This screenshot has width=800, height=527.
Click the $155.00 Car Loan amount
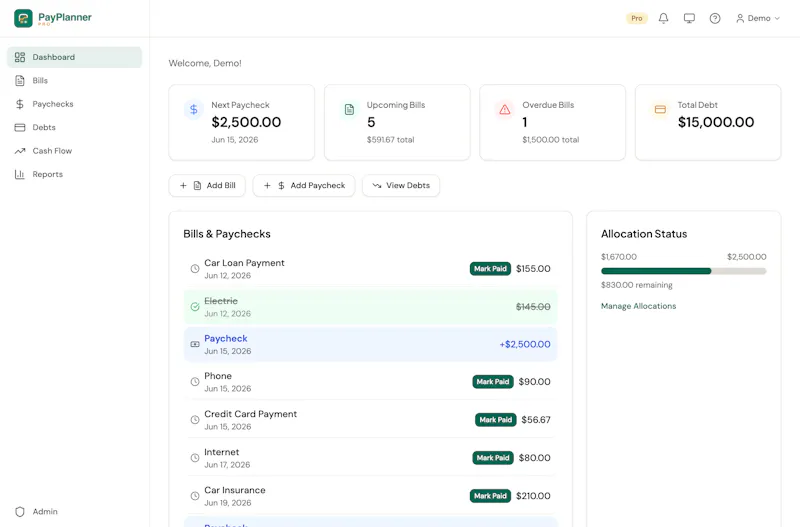tap(533, 269)
